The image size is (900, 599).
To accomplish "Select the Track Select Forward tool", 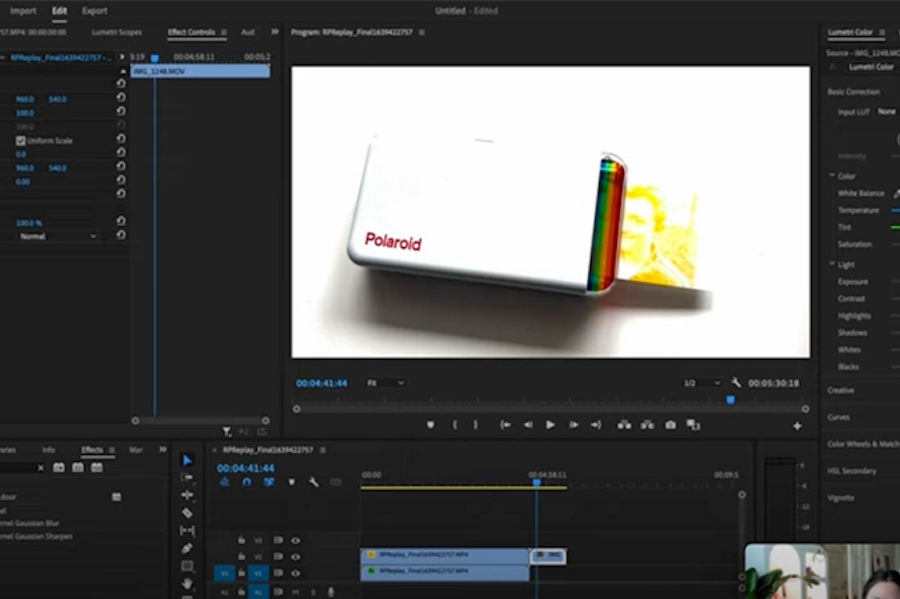I will pyautogui.click(x=187, y=477).
